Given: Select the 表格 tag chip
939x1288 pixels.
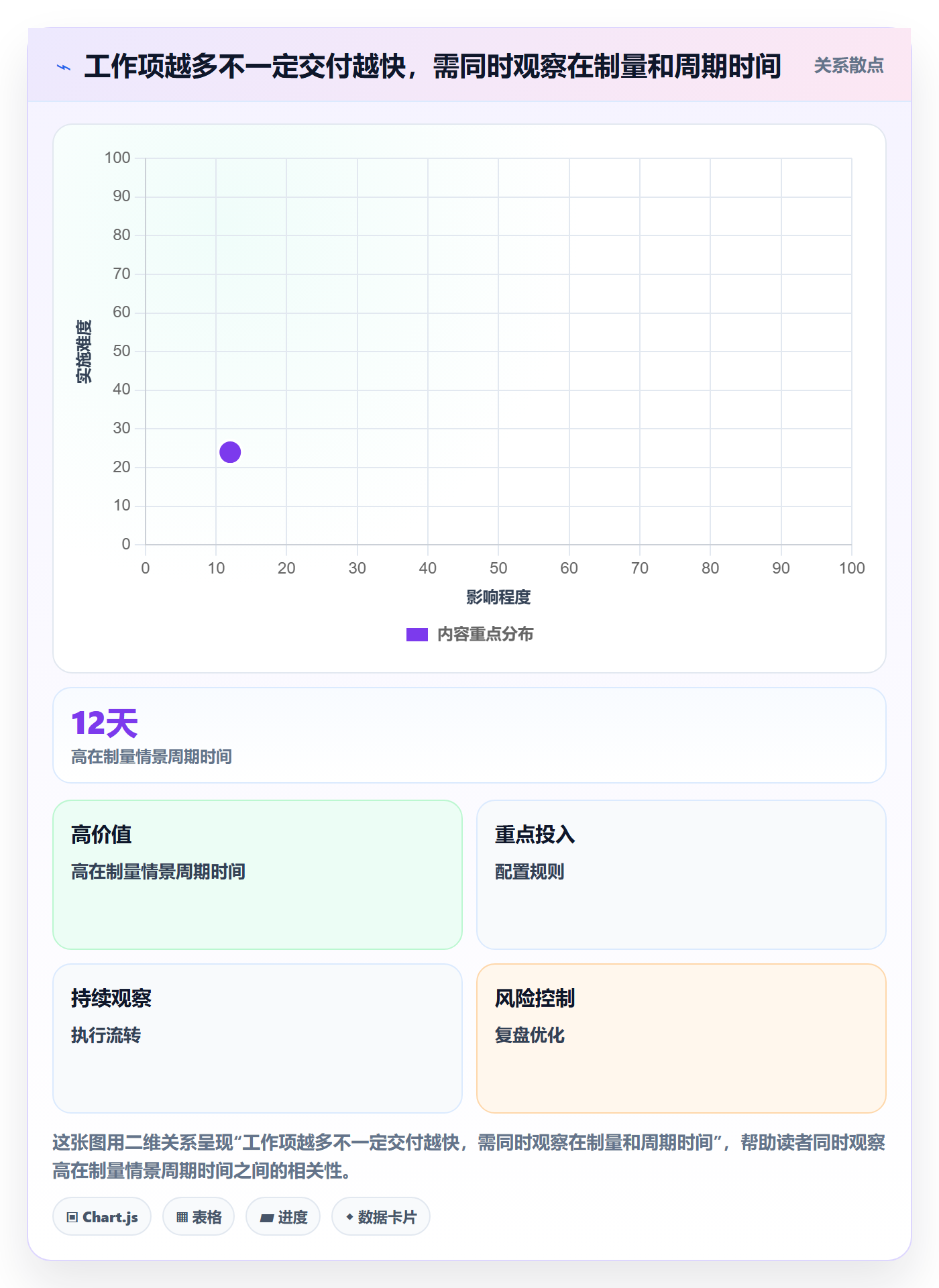Looking at the screenshot, I should click(199, 1216).
